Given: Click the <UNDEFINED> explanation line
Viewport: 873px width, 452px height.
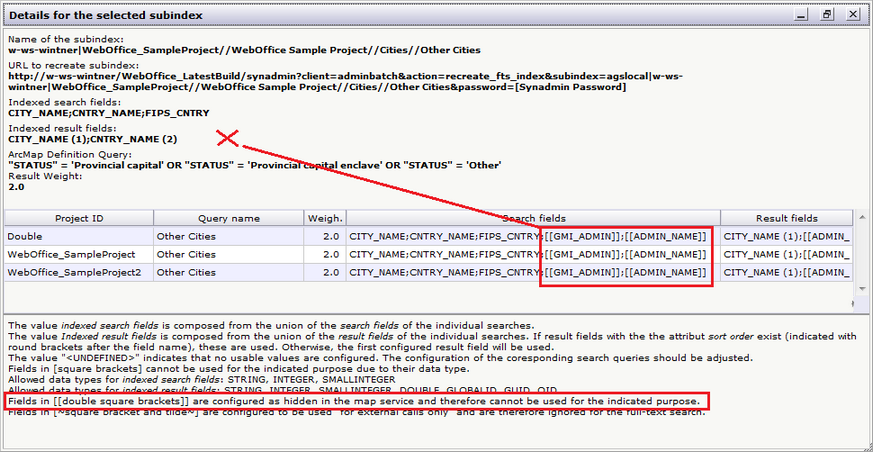Looking at the screenshot, I should tap(380, 358).
